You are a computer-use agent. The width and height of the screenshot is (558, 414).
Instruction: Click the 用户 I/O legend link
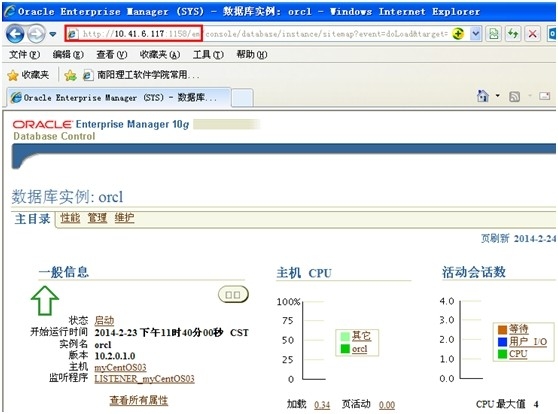pyautogui.click(x=528, y=342)
